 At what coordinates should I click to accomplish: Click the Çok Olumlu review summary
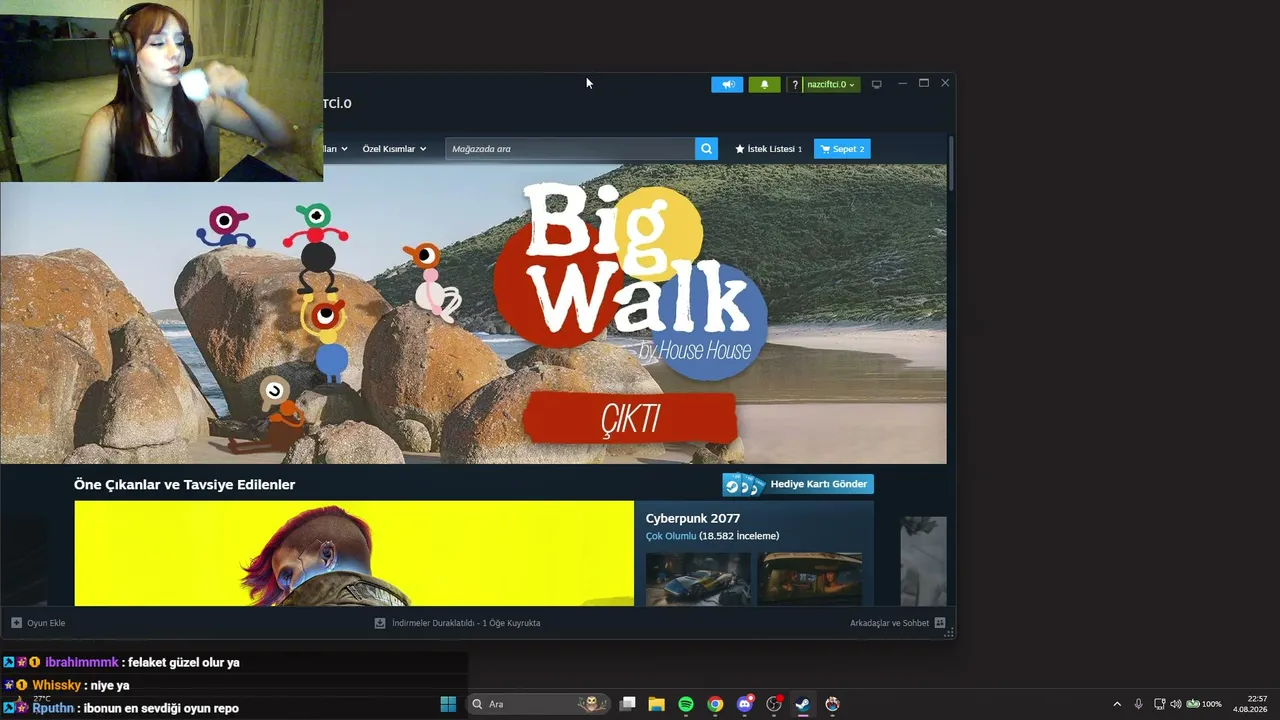coord(671,536)
